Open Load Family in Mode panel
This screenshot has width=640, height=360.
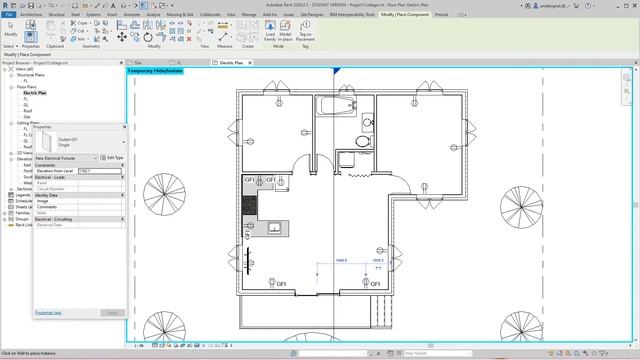[270, 31]
